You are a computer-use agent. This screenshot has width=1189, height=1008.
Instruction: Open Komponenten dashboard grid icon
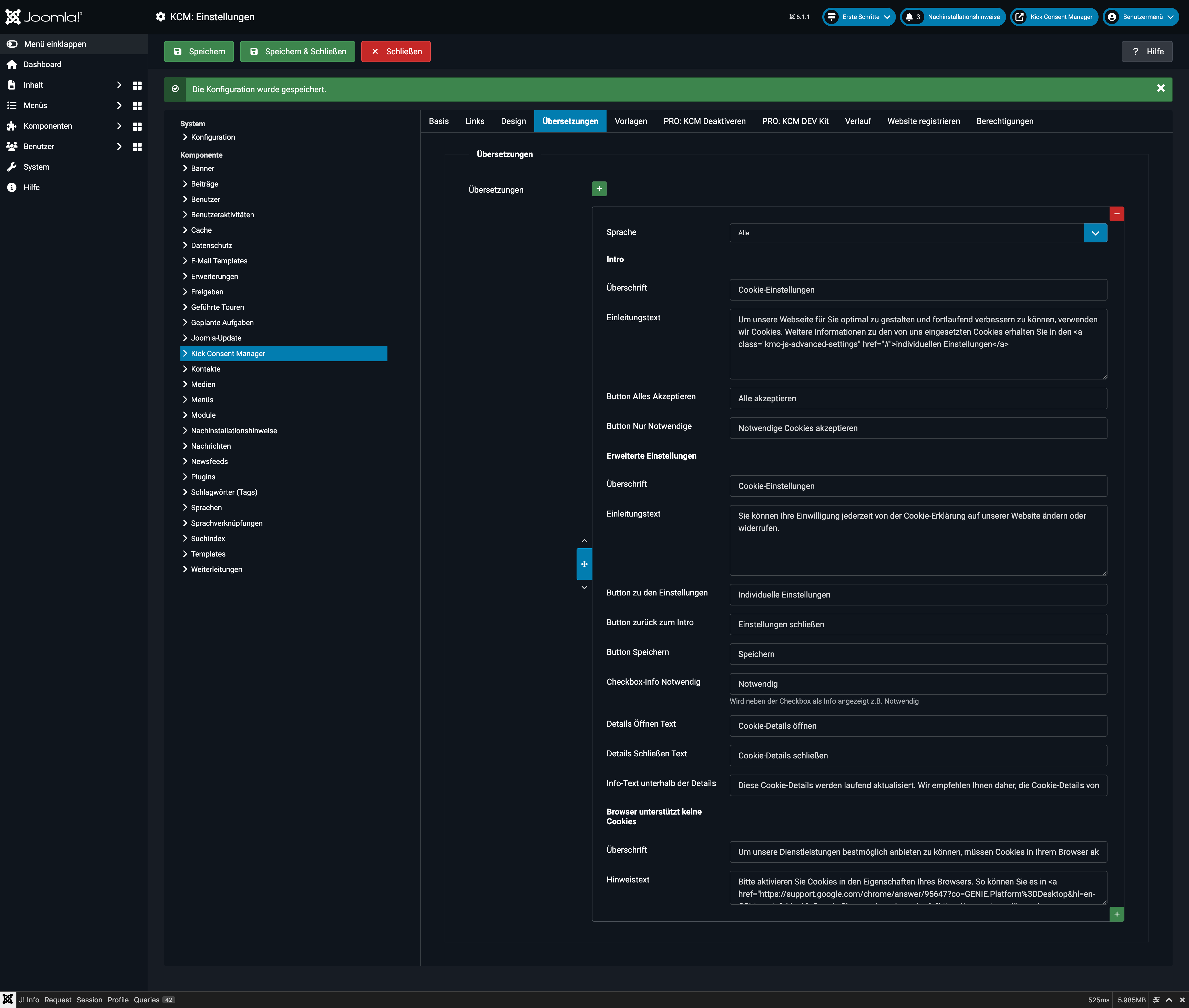pos(137,126)
